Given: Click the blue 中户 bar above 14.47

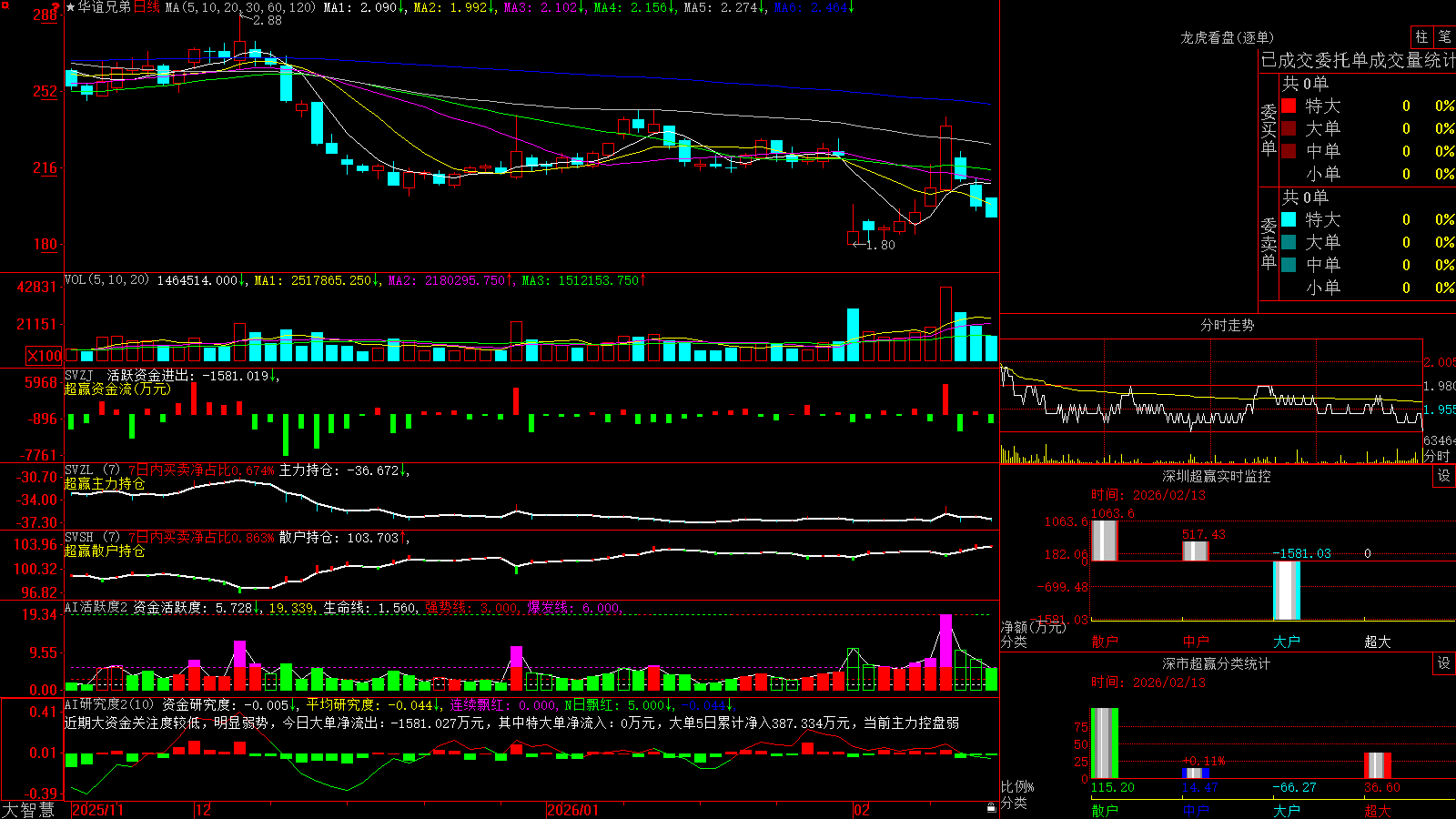Looking at the screenshot, I should pos(1196,773).
